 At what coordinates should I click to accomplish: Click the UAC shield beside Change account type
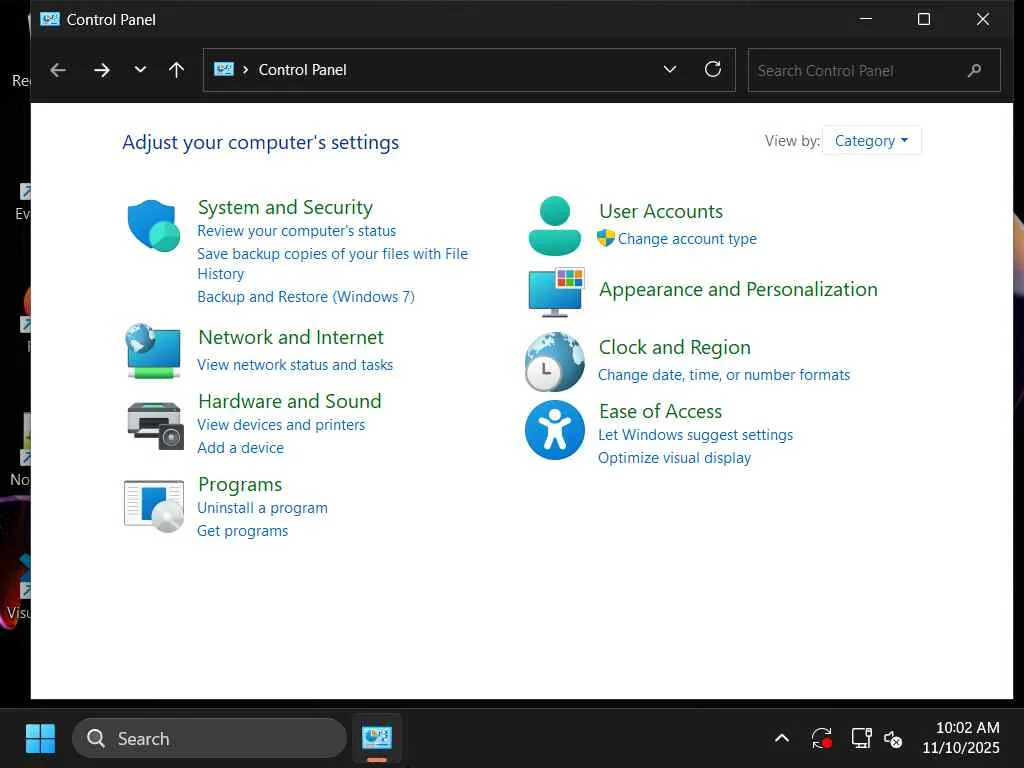(606, 238)
